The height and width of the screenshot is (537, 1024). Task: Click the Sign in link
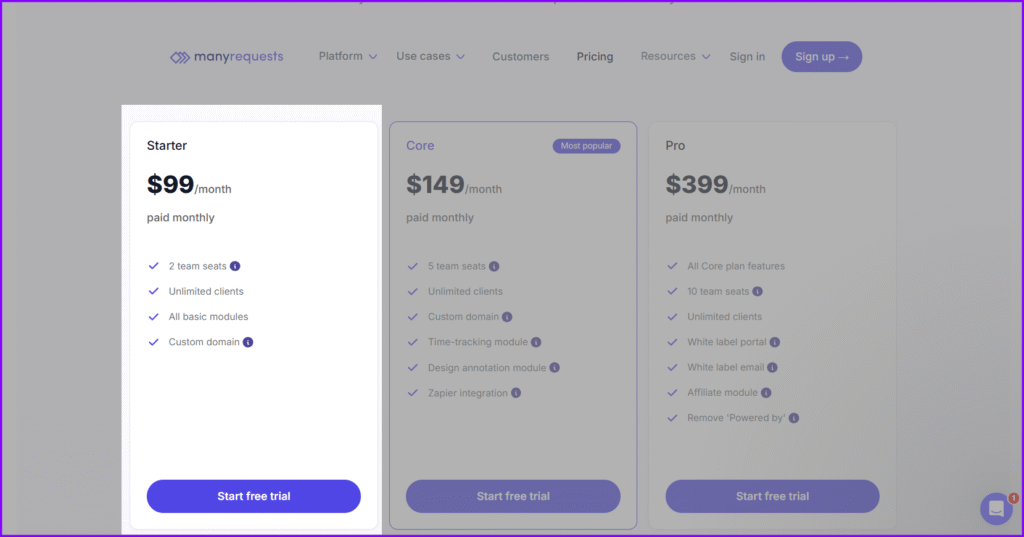(747, 57)
